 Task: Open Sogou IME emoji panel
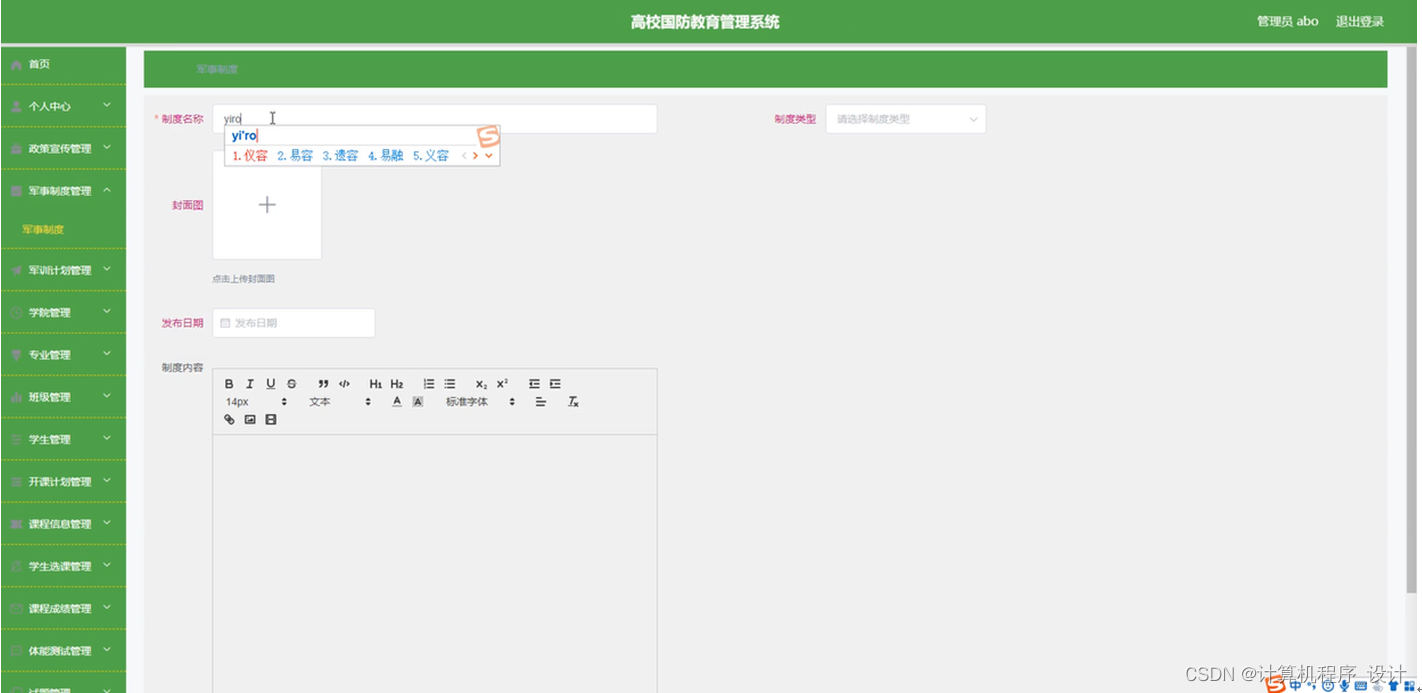pyautogui.click(x=1328, y=686)
